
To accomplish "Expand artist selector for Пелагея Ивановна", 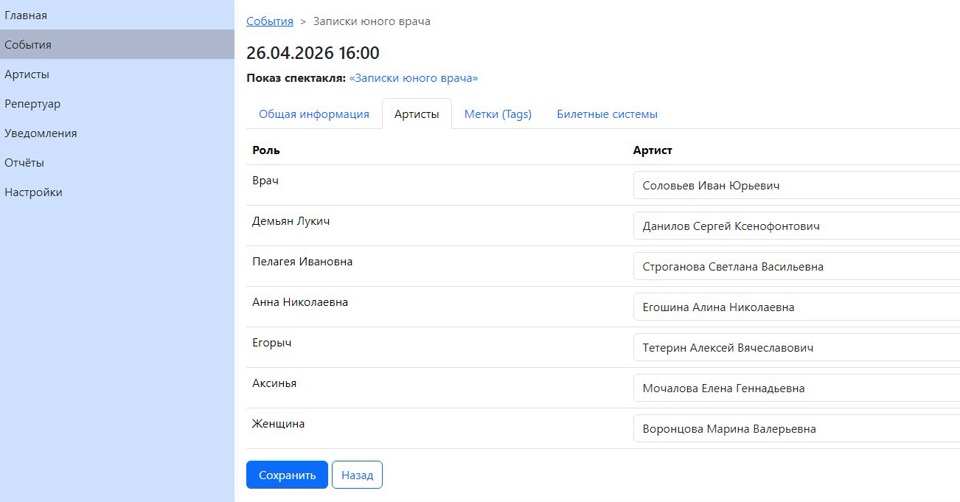I will [x=796, y=267].
